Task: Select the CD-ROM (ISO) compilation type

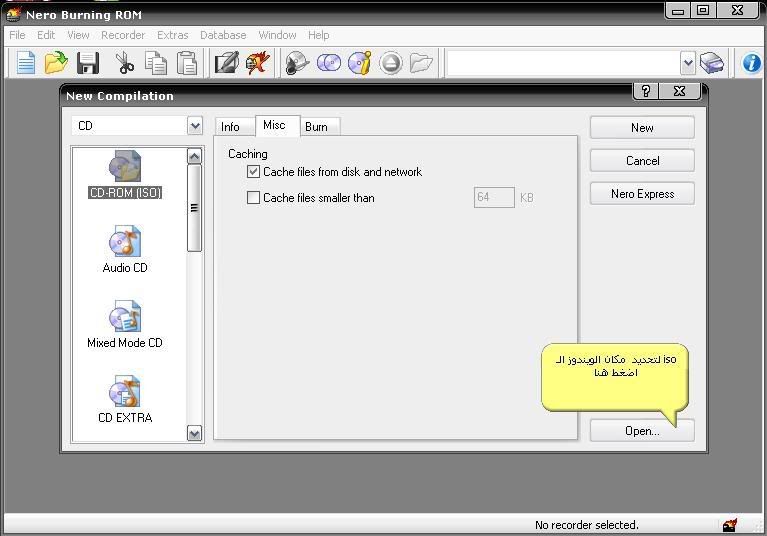Action: coord(125,175)
